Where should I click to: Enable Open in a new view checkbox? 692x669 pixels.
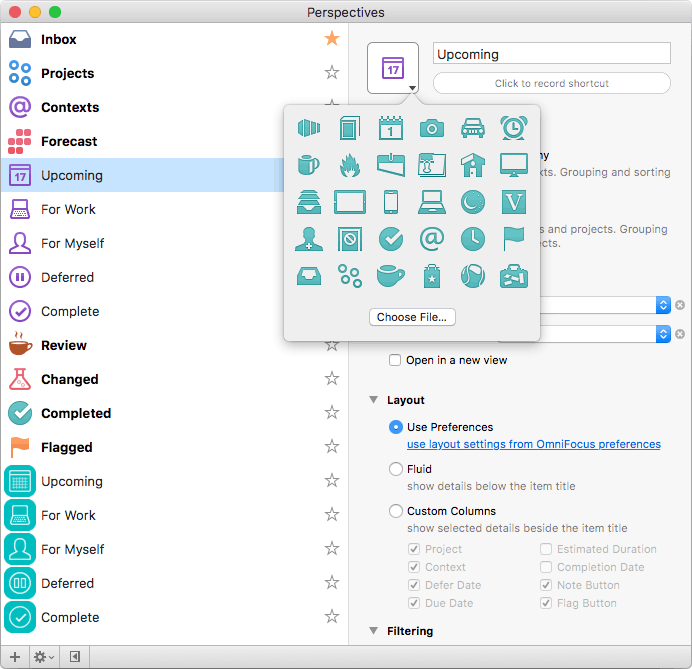pyautogui.click(x=395, y=360)
